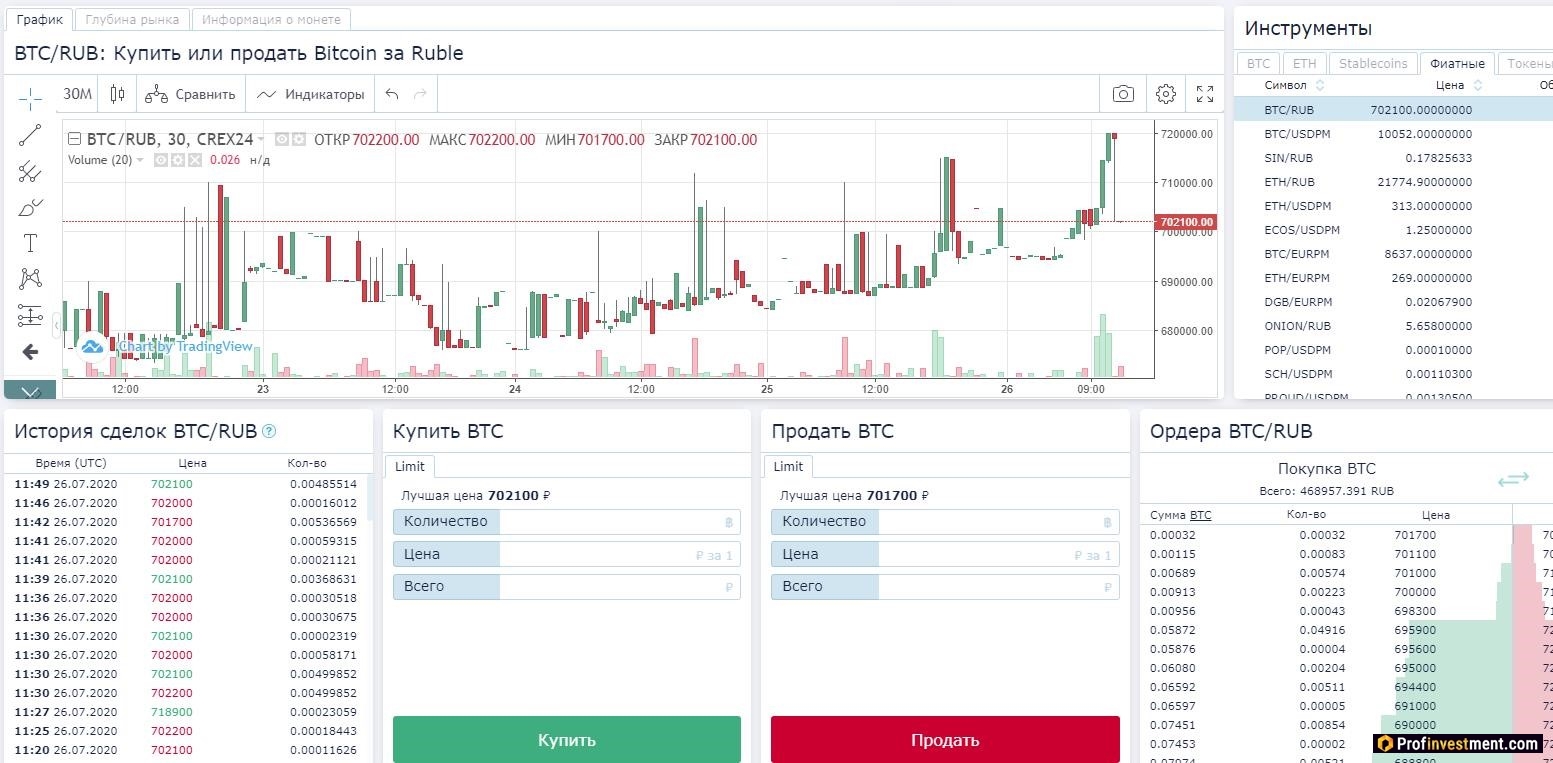Image resolution: width=1553 pixels, height=763 pixels.
Task: Switch to the График tab
Action: click(40, 19)
